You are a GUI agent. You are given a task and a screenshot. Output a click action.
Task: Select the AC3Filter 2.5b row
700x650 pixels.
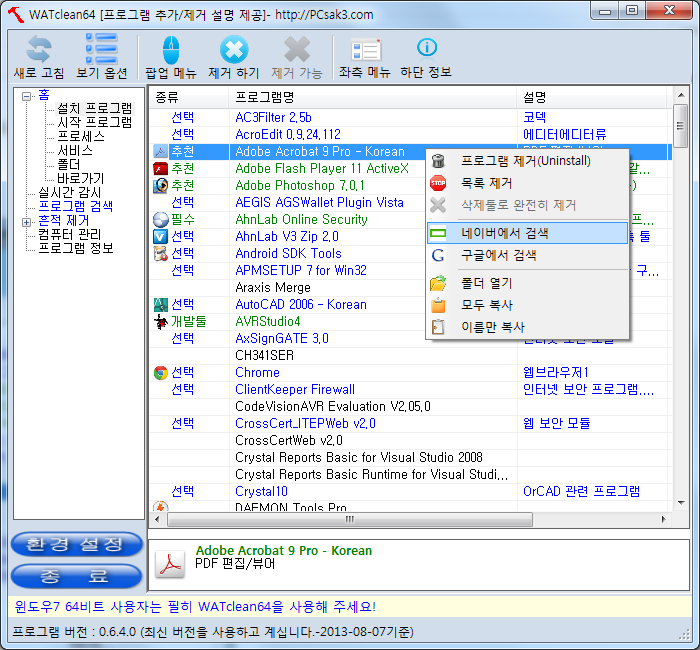click(410, 118)
